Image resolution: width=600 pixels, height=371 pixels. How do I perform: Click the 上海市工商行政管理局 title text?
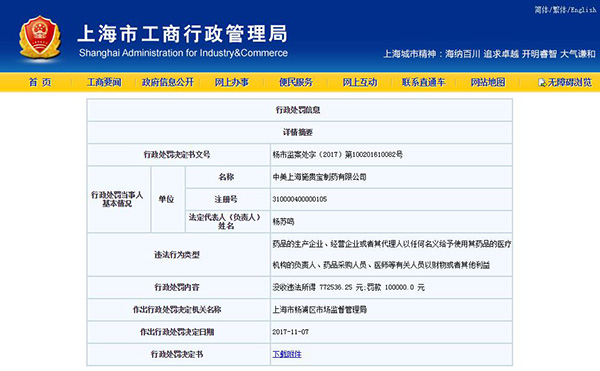click(183, 34)
